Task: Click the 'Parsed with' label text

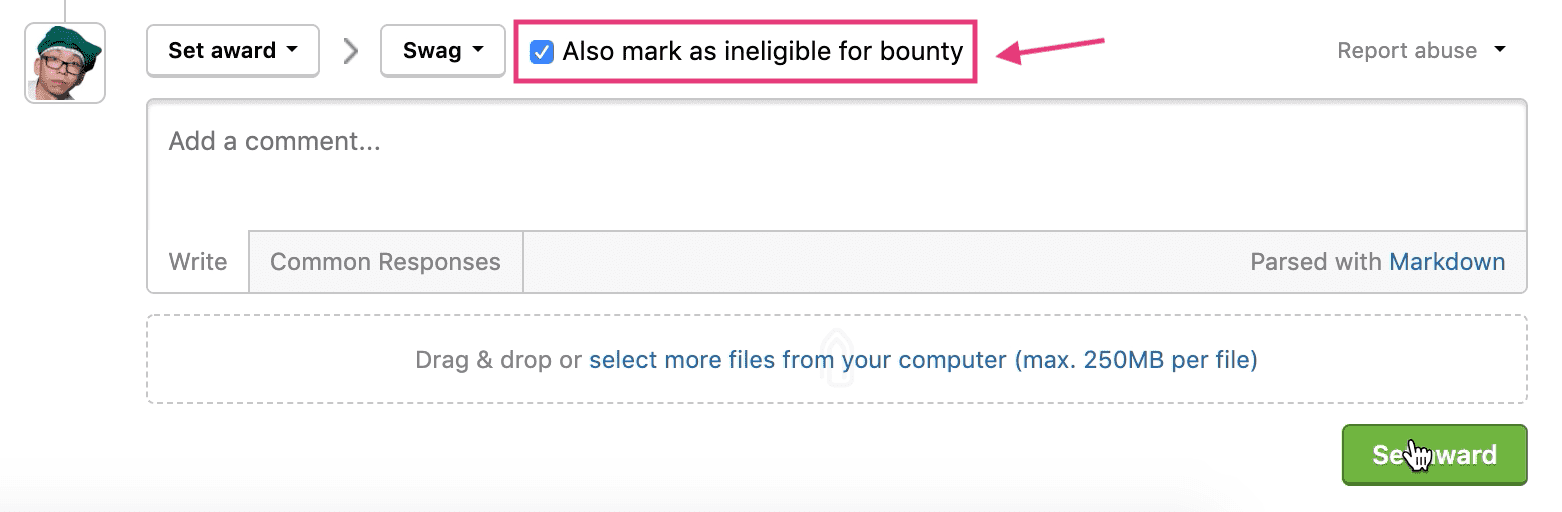Action: (x=1316, y=262)
